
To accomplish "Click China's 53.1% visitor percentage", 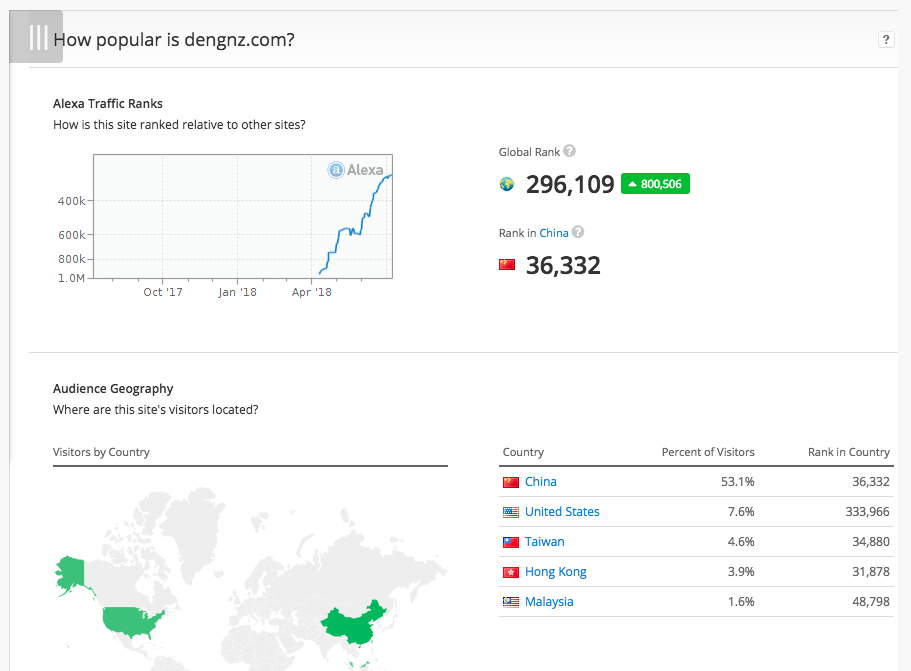I will click(x=738, y=482).
